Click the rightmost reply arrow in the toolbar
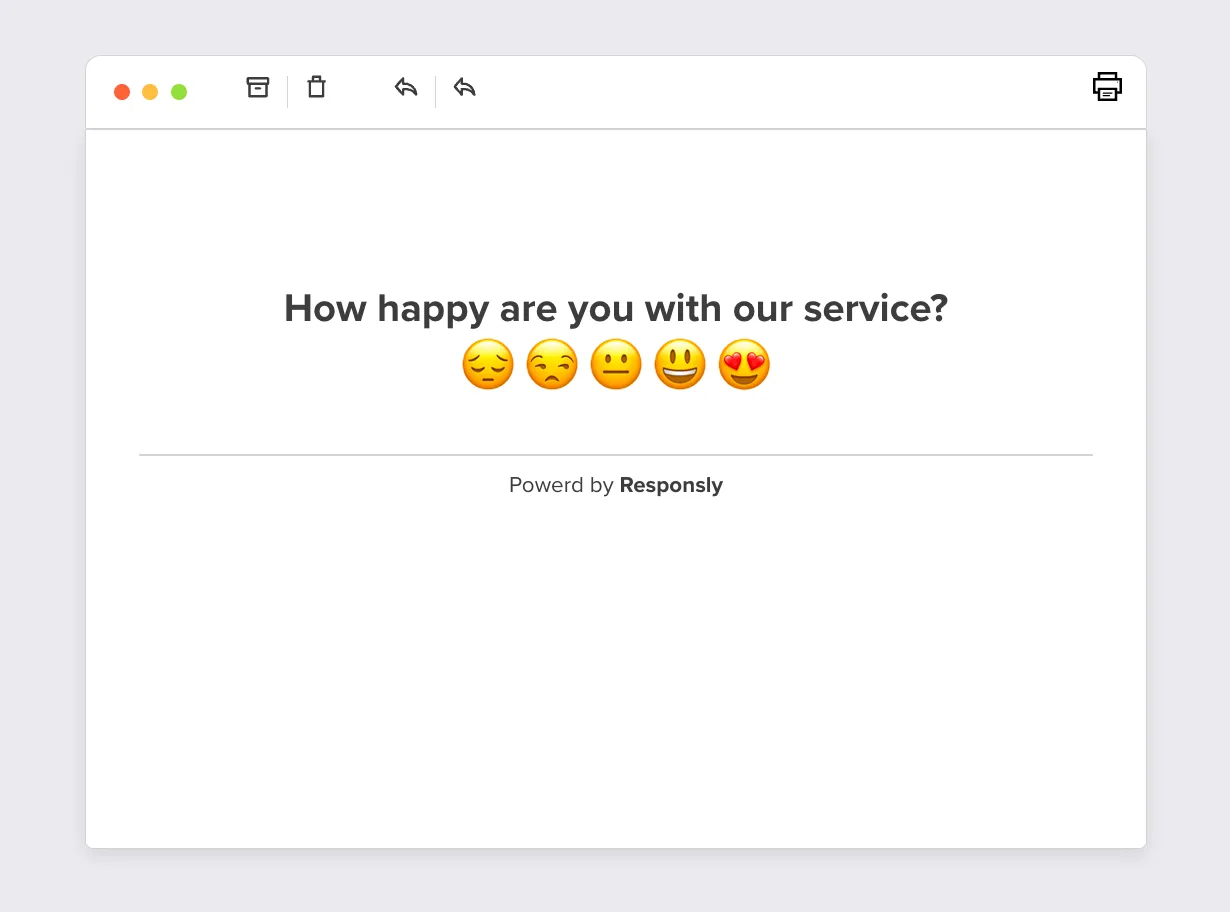 pyautogui.click(x=464, y=88)
